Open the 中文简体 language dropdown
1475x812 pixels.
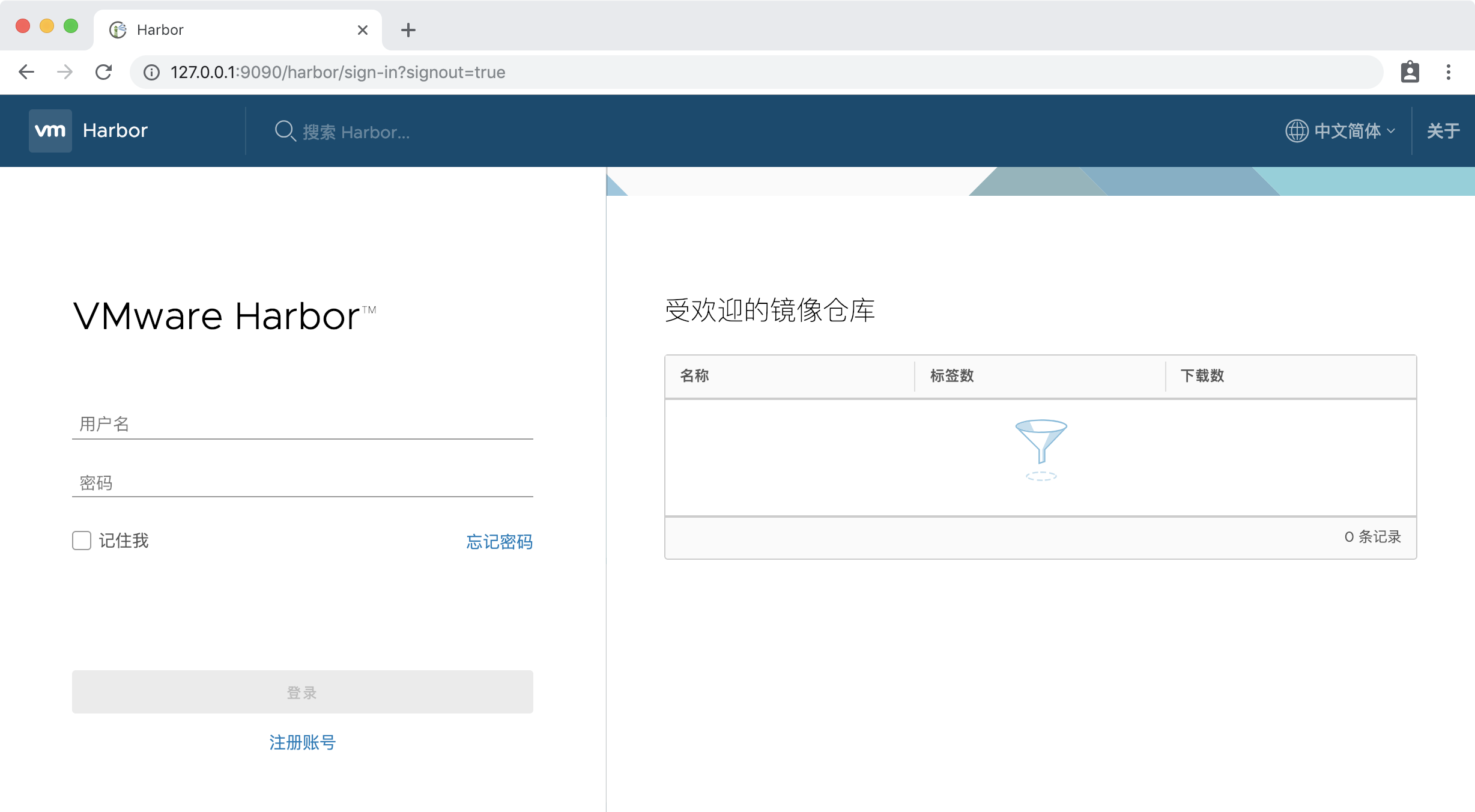point(1348,130)
